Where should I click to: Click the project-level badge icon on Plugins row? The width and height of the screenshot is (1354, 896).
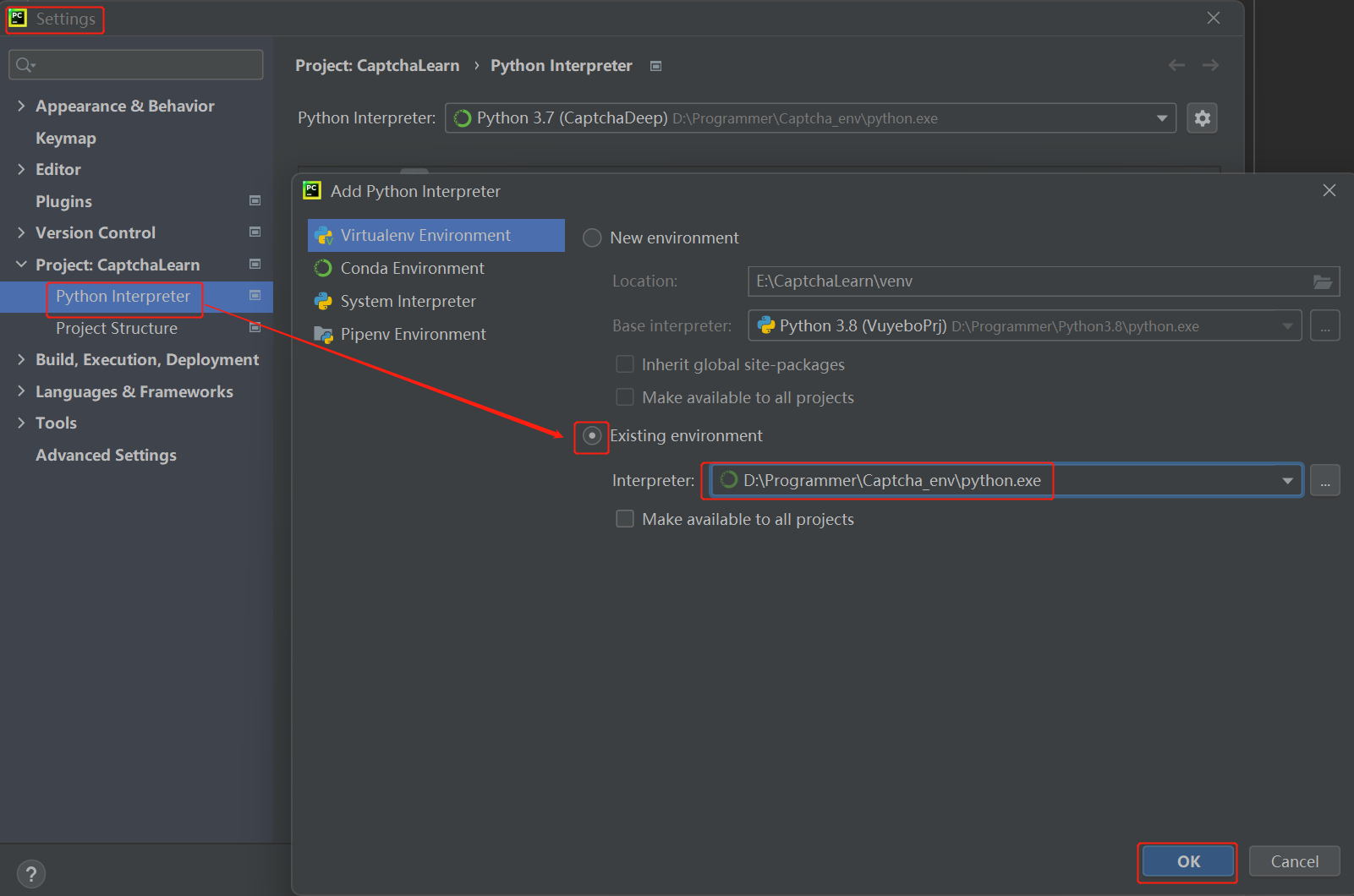click(255, 200)
